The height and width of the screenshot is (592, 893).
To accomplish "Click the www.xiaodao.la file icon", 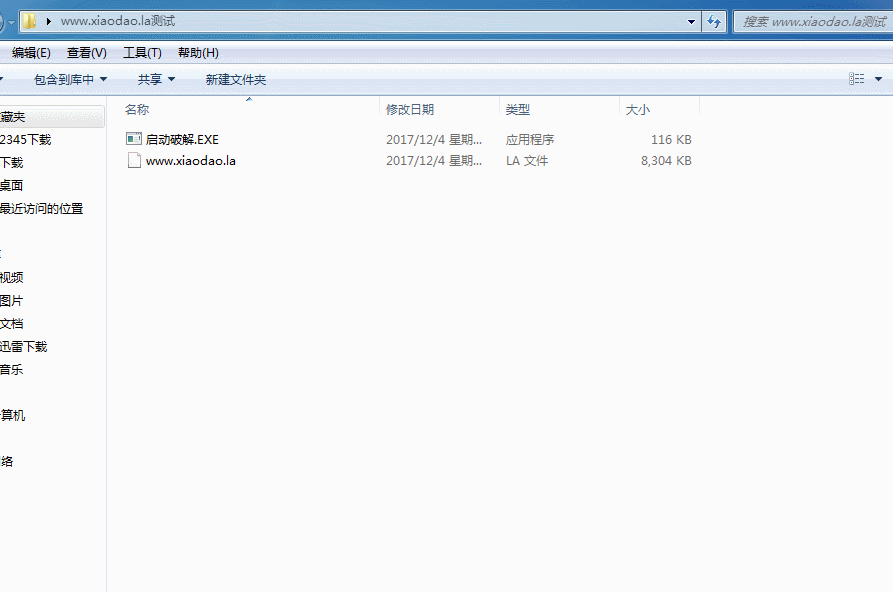I will tap(134, 160).
